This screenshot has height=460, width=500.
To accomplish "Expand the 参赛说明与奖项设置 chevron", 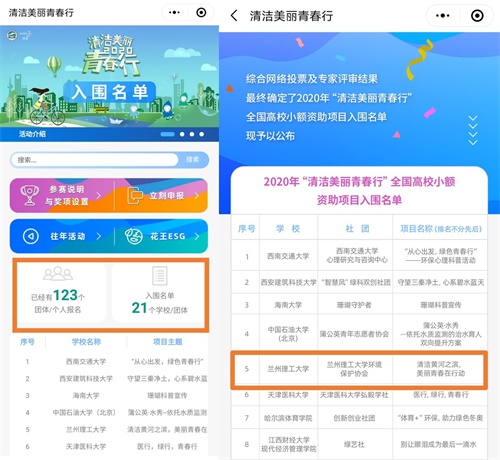I will tap(99, 196).
